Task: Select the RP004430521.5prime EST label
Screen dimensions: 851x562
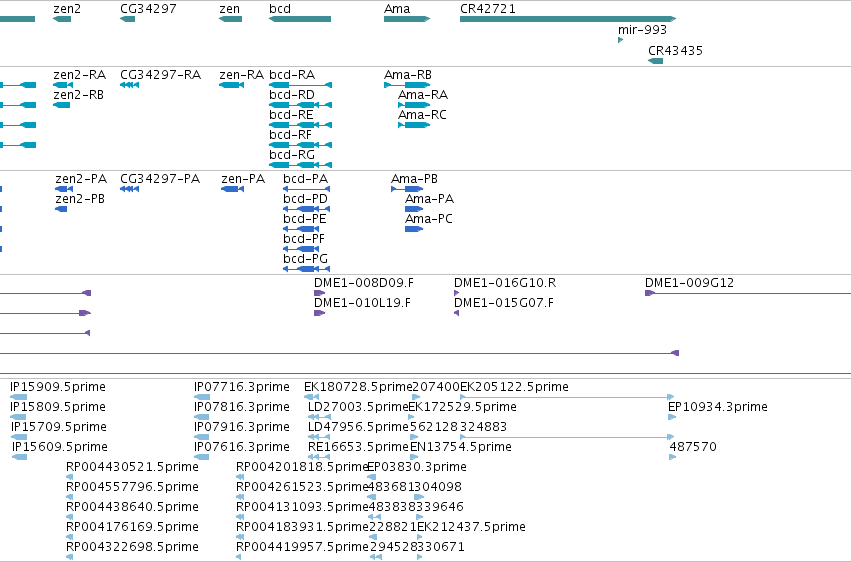Action: tap(132, 467)
